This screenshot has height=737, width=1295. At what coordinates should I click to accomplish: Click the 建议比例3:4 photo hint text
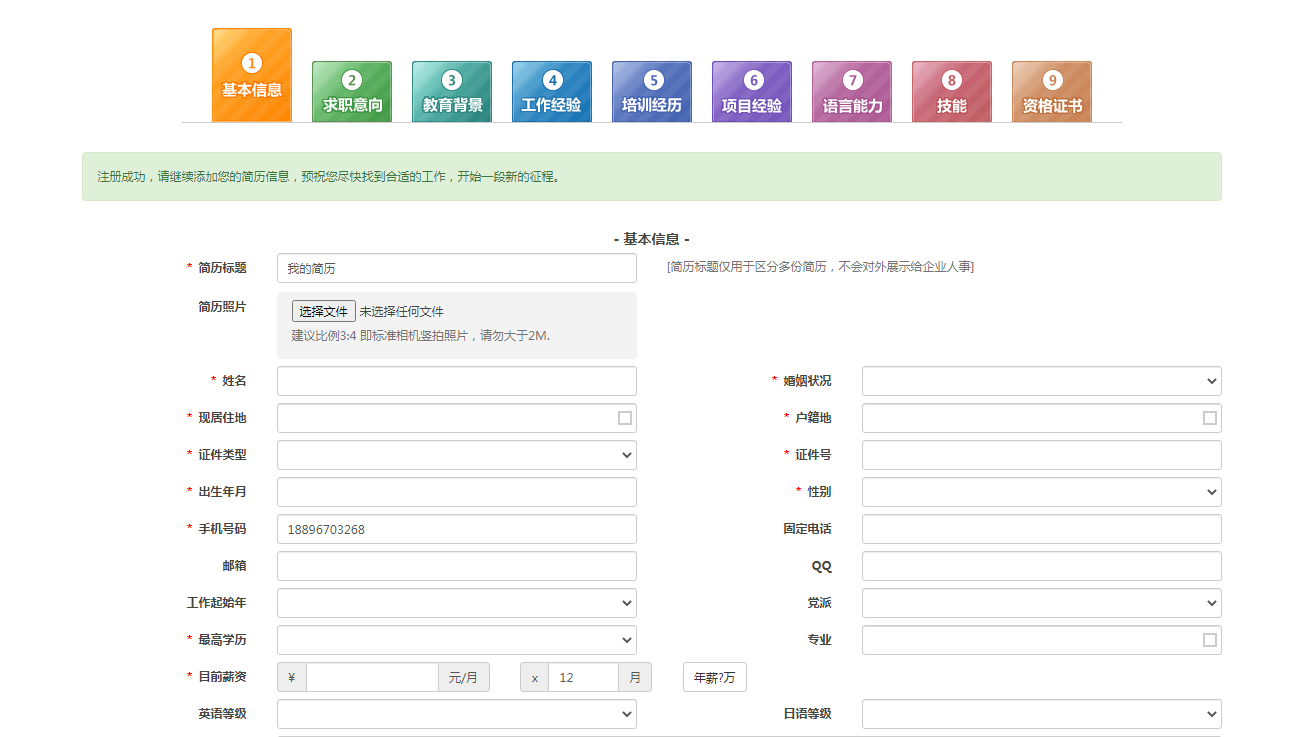tap(421, 336)
